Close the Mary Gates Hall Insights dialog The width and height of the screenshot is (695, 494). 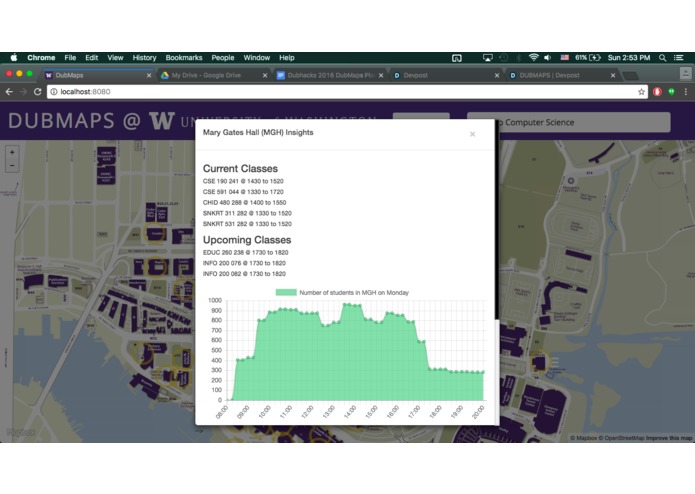pos(472,134)
